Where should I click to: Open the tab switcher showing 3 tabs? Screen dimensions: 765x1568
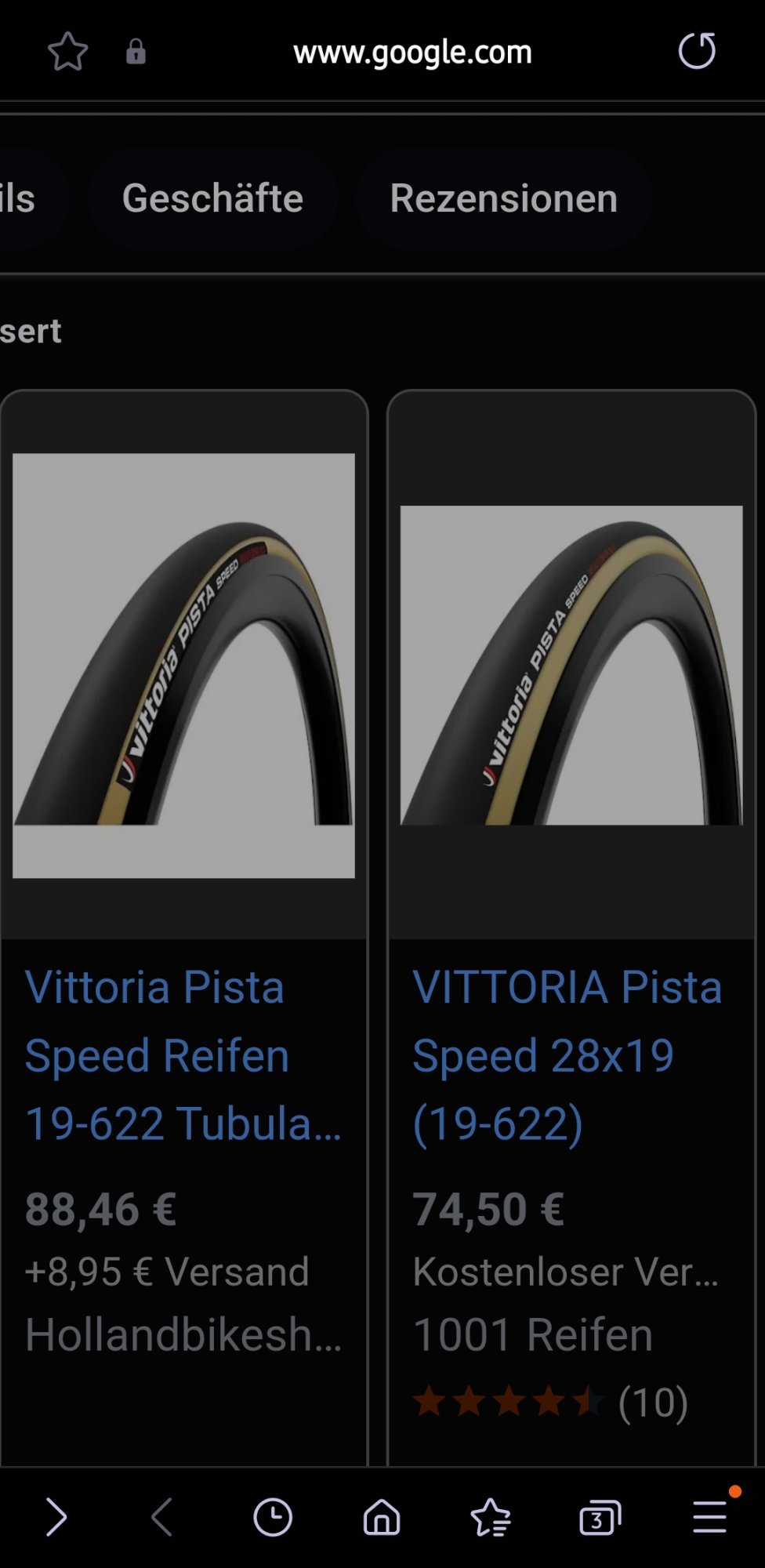point(600,1517)
